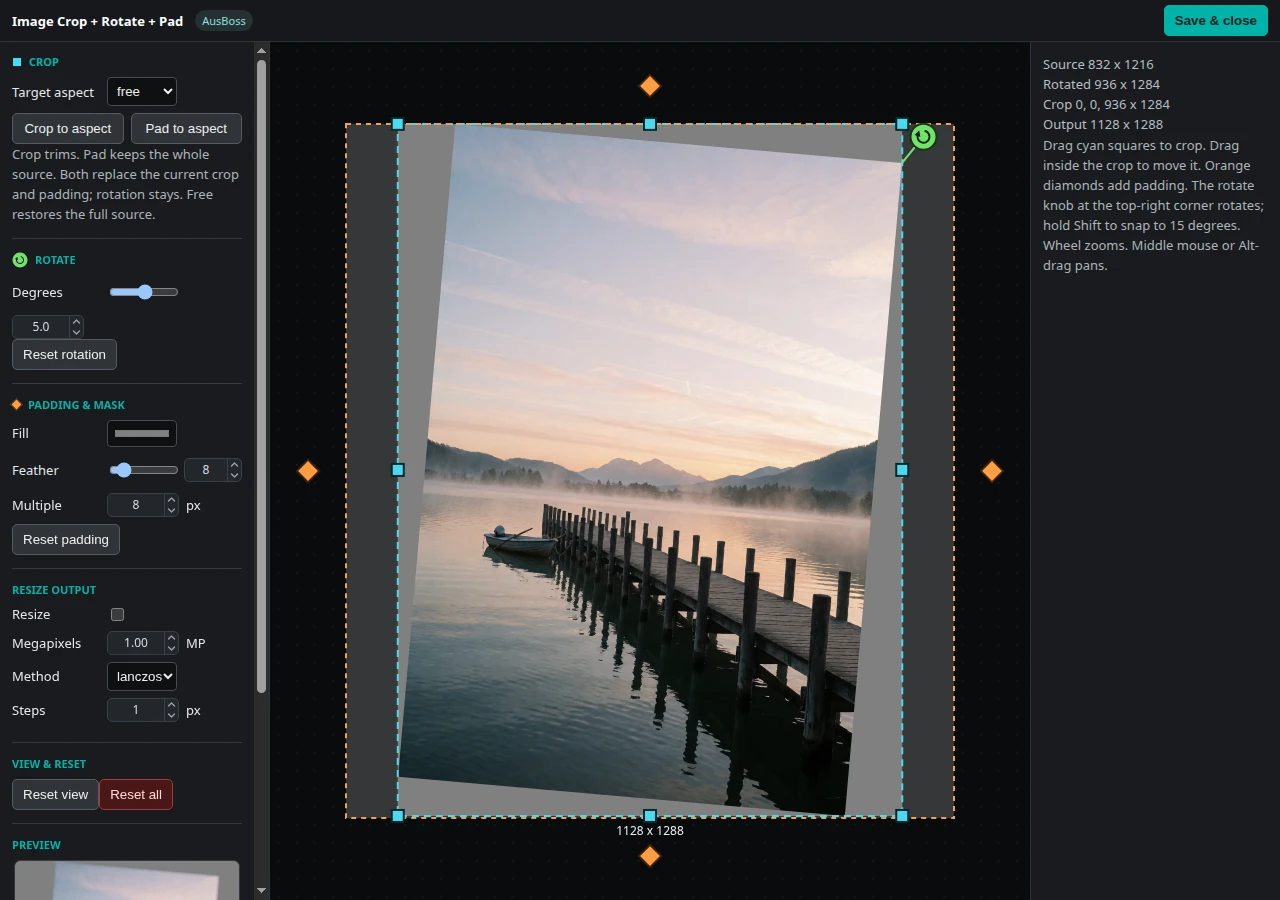
Task: Click the top orange padding diamond
Action: click(x=650, y=86)
